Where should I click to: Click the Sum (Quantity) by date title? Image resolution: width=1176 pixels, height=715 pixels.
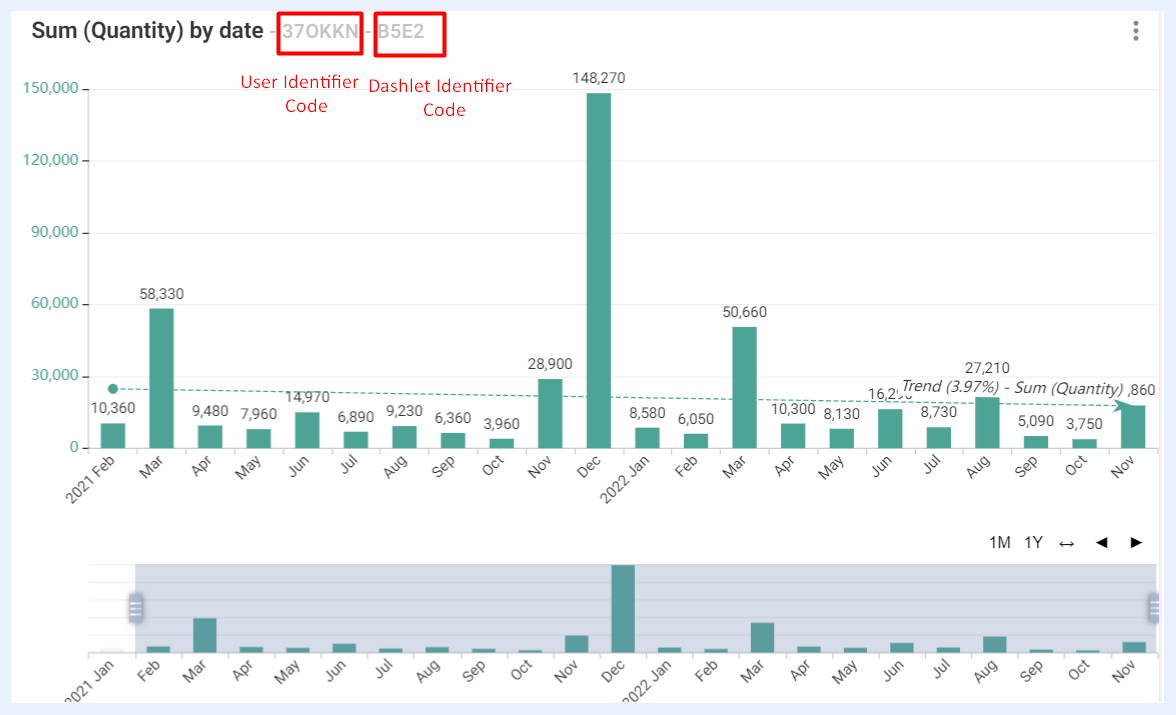tap(147, 31)
